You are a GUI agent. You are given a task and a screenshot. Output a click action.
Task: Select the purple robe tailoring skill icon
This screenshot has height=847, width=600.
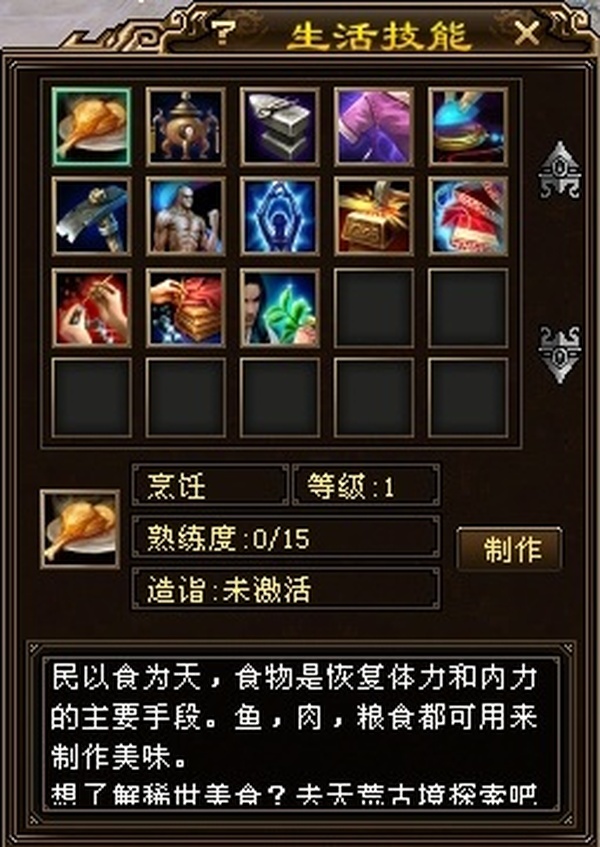click(374, 126)
